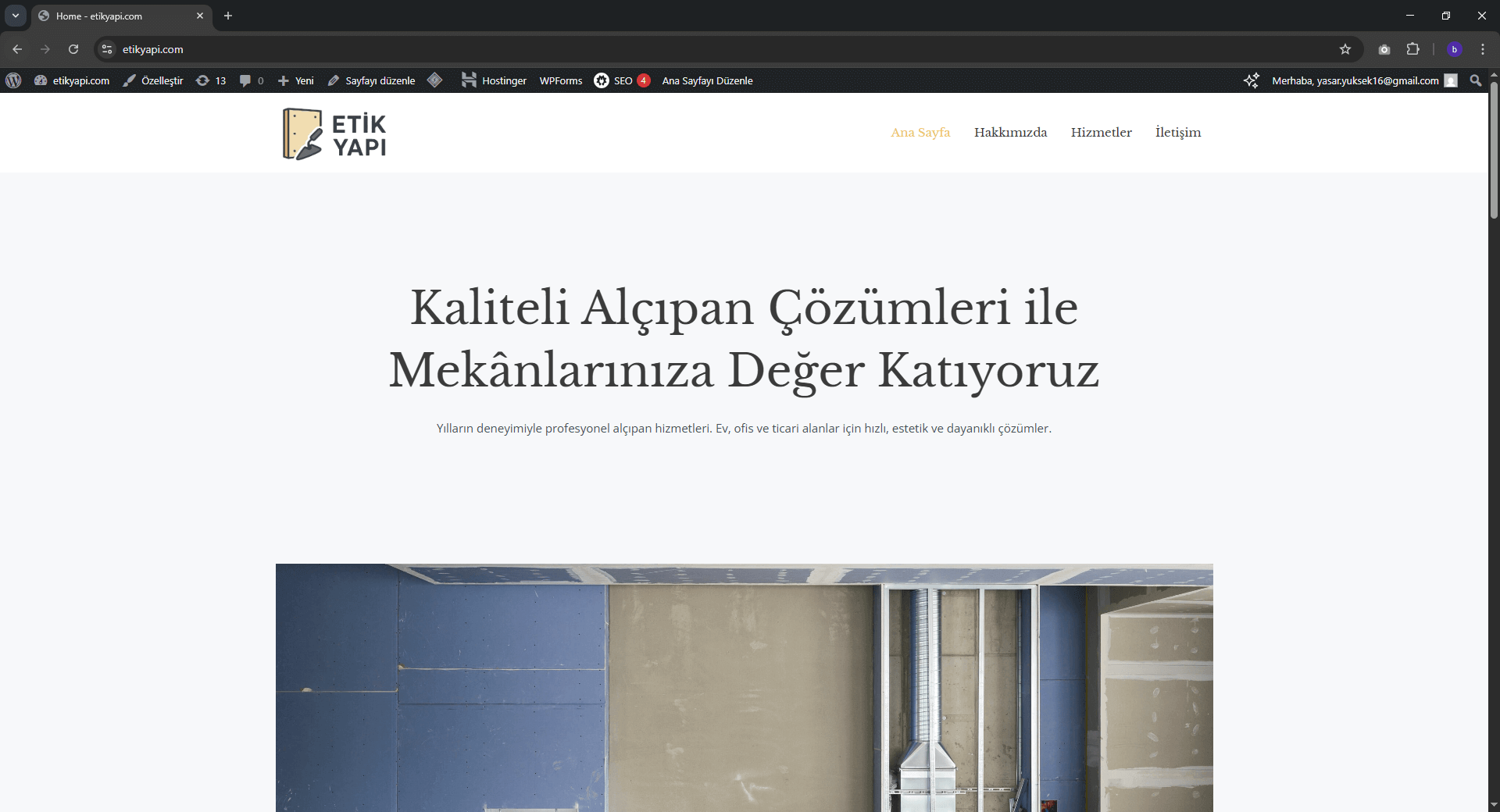The height and width of the screenshot is (812, 1500).
Task: Open the tab search chevron
Action: (15, 16)
